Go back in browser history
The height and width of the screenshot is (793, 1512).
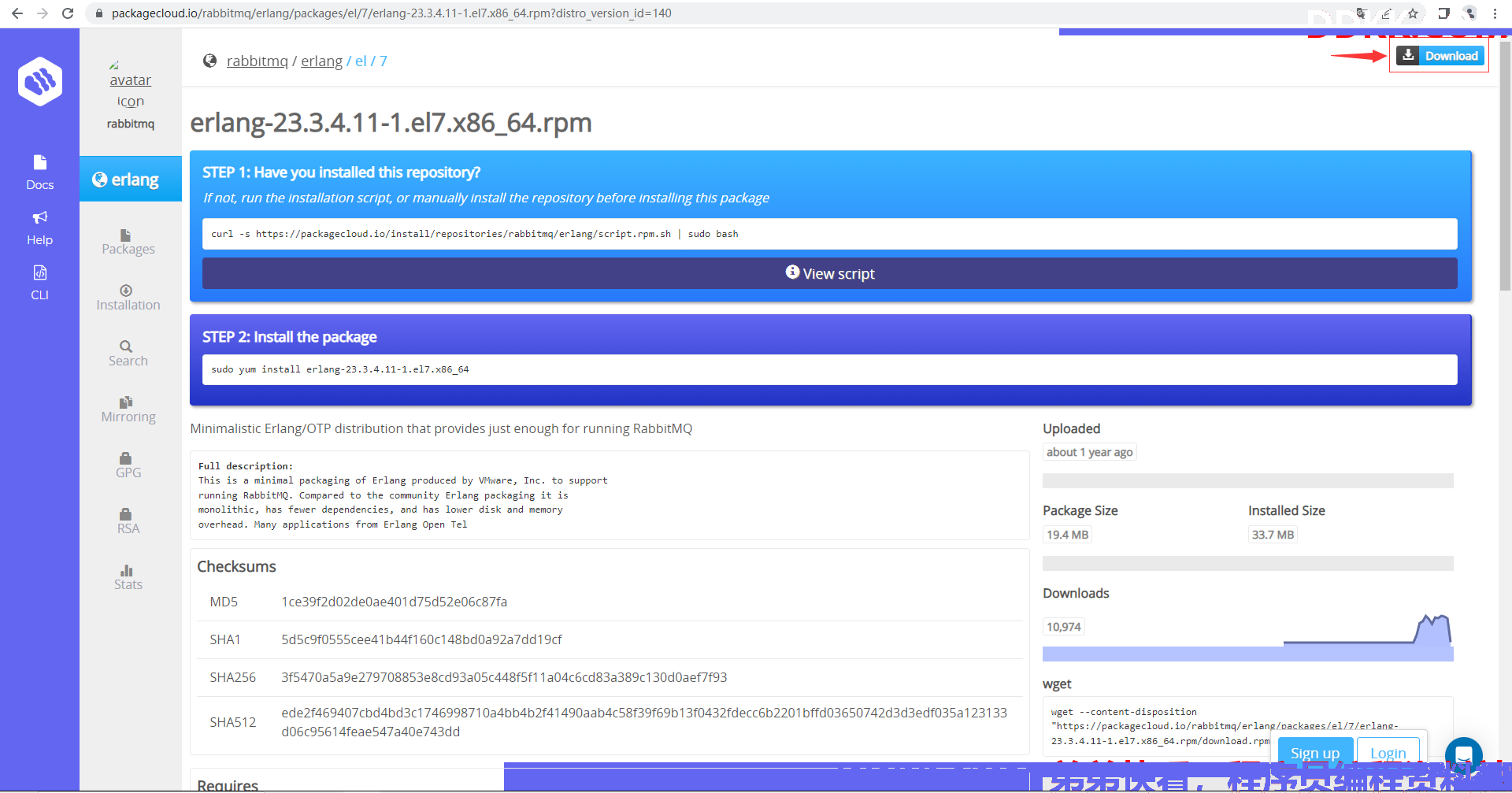(x=17, y=13)
